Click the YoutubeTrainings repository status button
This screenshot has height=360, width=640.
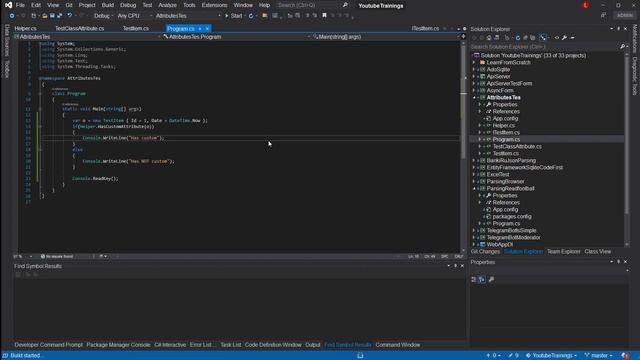[551, 356]
